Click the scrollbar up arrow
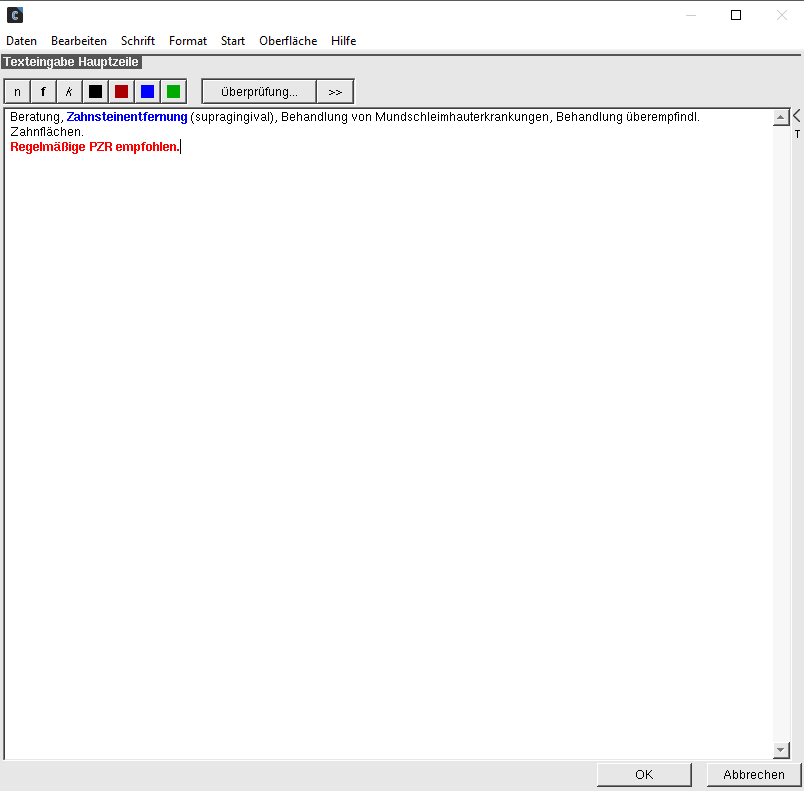804x791 pixels. point(780,117)
